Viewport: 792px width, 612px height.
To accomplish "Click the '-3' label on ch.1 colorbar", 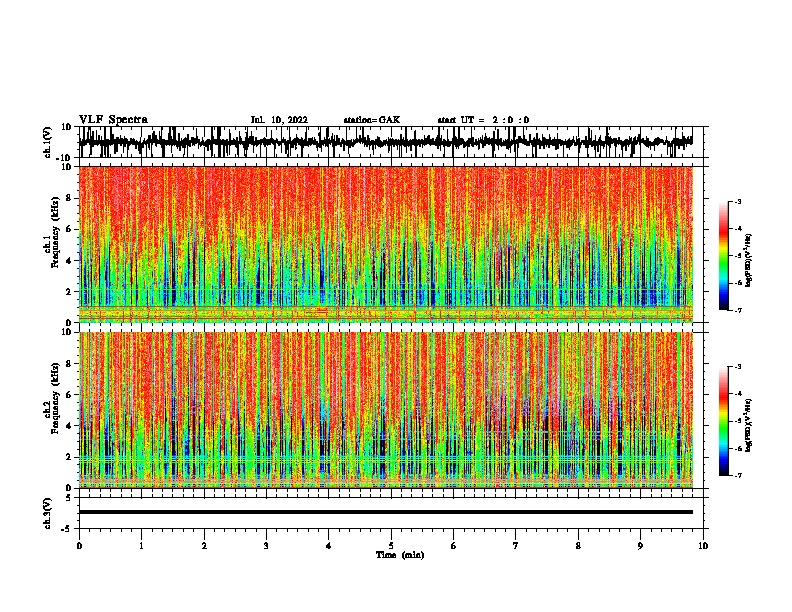I will tap(738, 201).
